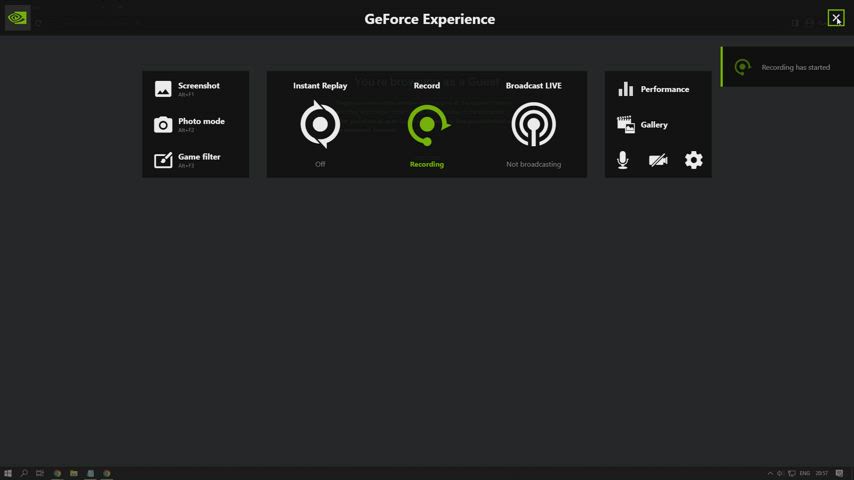Open the Windows Start menu
This screenshot has width=854, height=480.
tap(8, 473)
